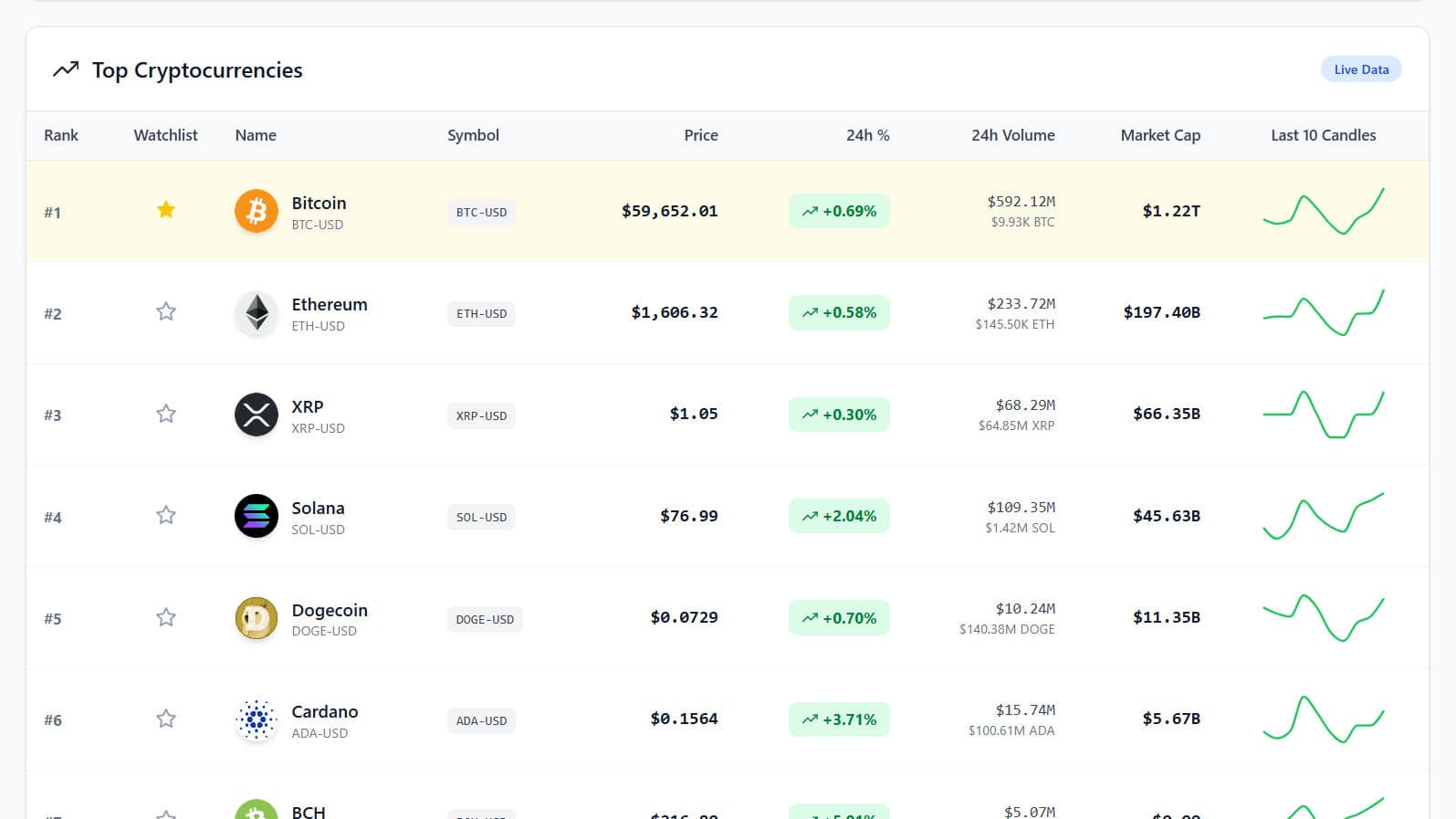Open Solana's candle sparkline chart
Screen dimensions: 1456x819
point(1324,516)
